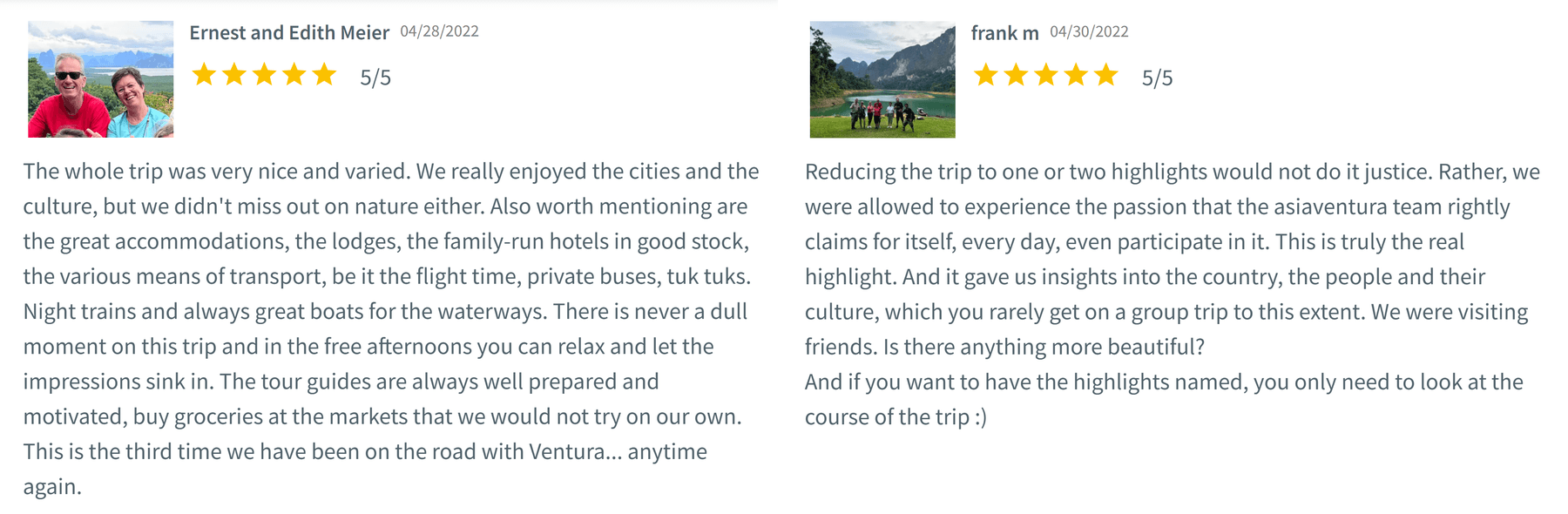Click first star in frank m's rating
1568x514 pixels.
point(986,75)
